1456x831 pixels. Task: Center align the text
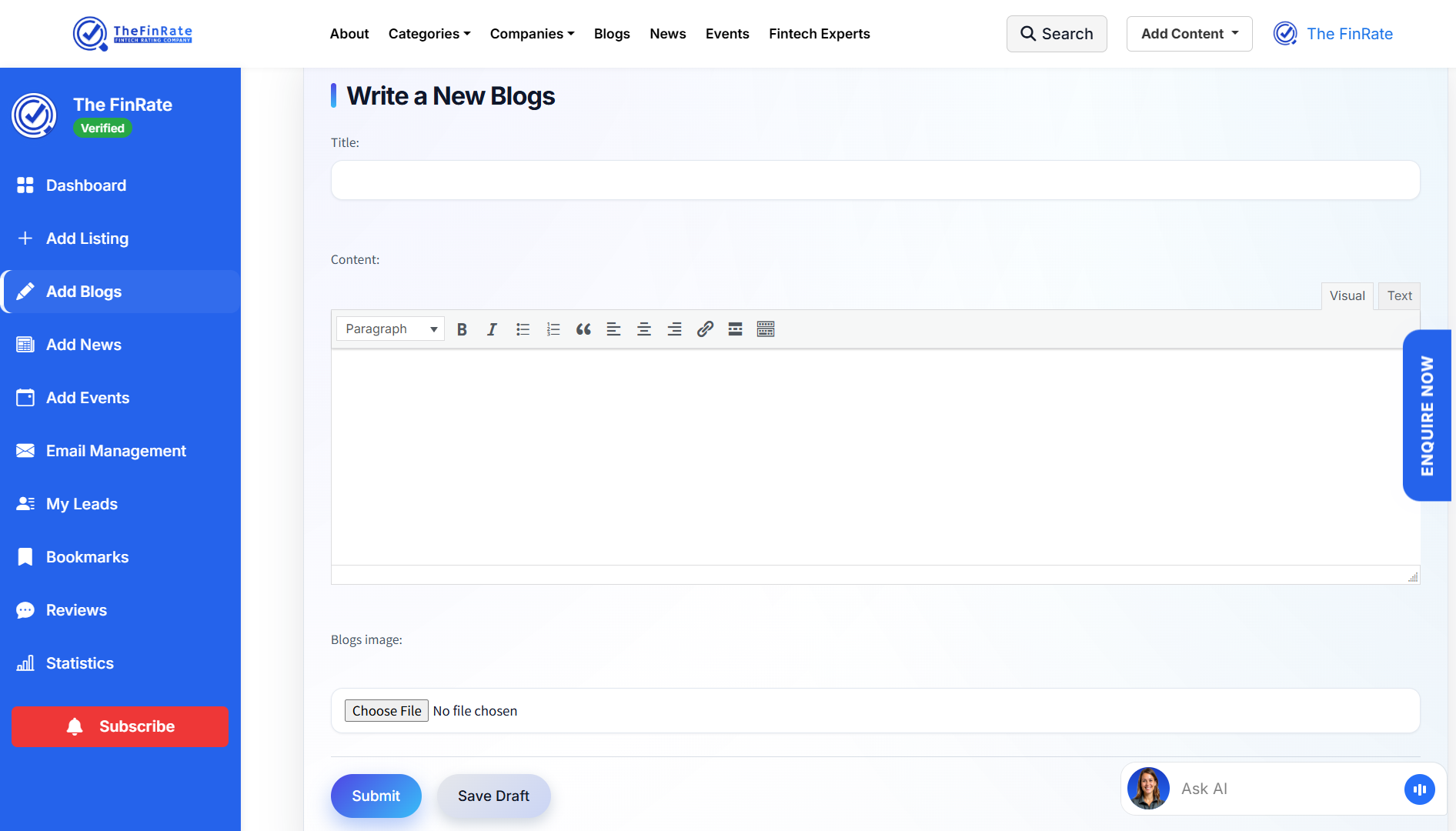pos(644,329)
